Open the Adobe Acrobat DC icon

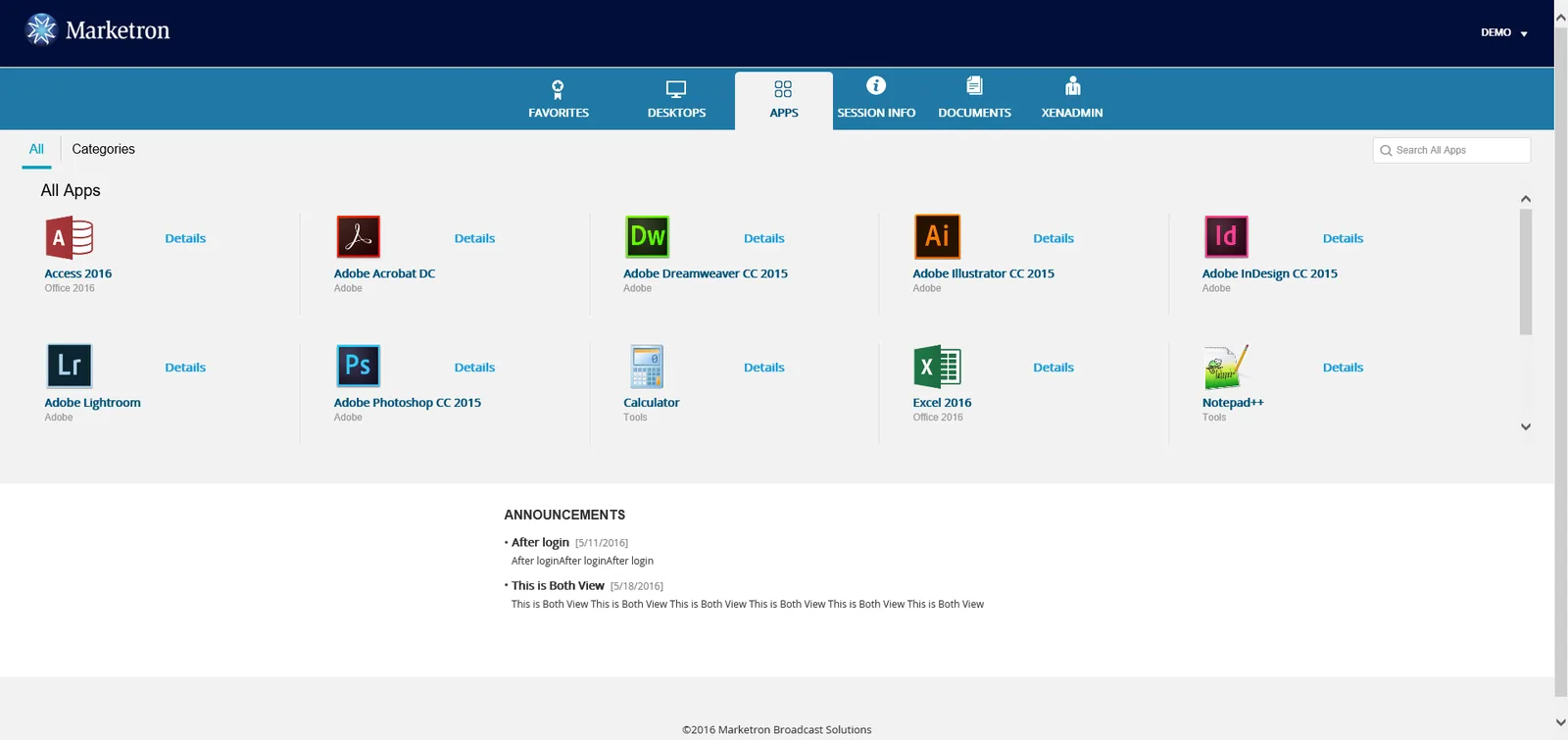(x=358, y=237)
